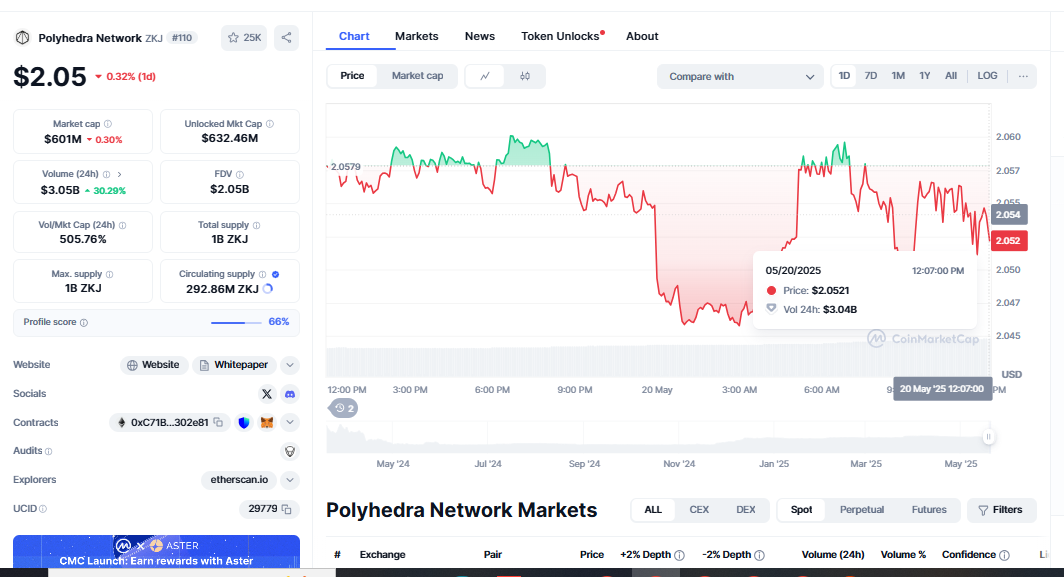Click verified badge beside Circulating supply
Viewport: 1064px width, 577px height.
(x=276, y=274)
